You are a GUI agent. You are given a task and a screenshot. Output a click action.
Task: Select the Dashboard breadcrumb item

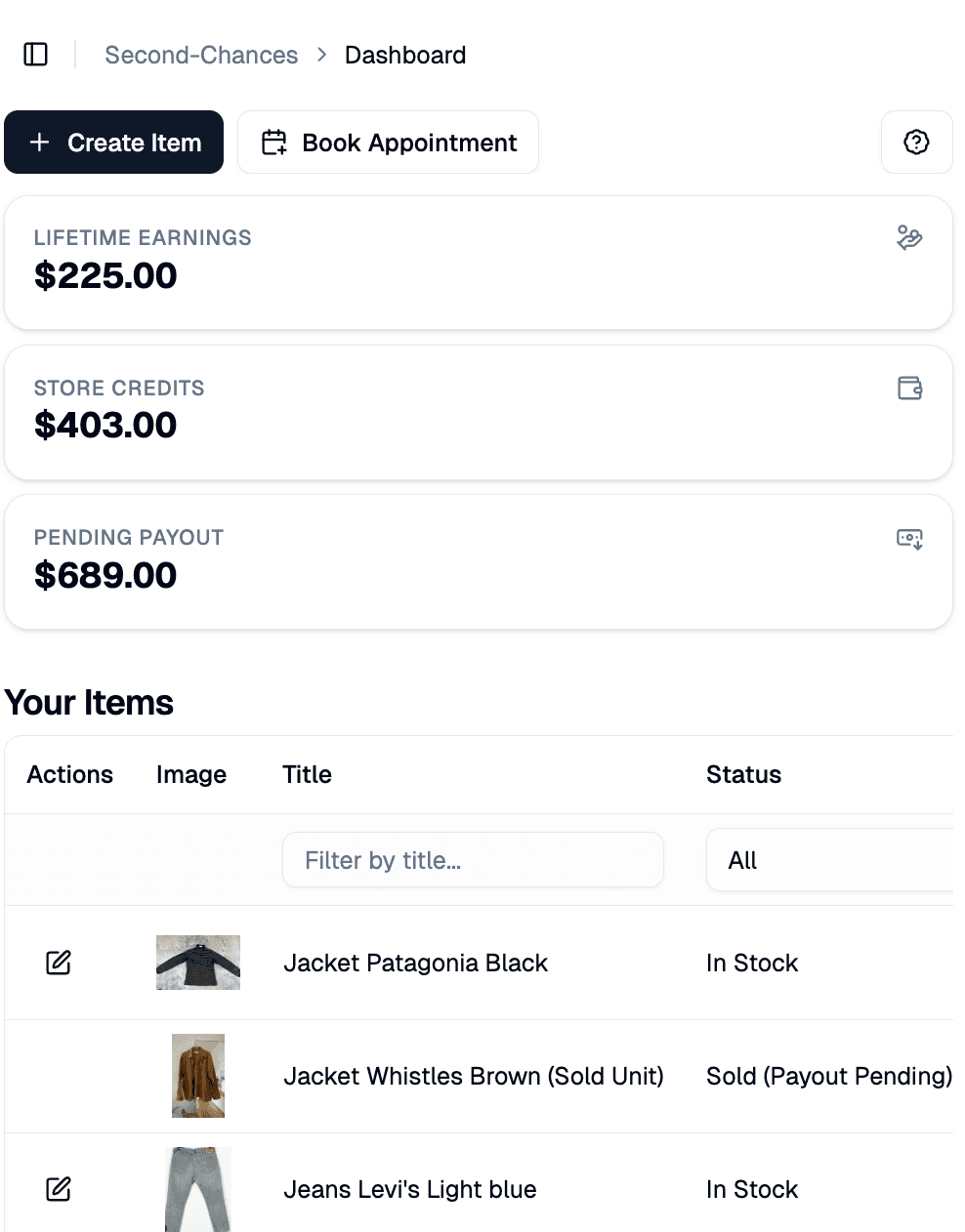pyautogui.click(x=405, y=55)
